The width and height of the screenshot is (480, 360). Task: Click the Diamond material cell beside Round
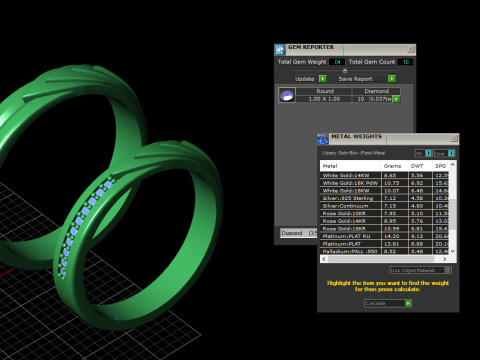click(376, 91)
